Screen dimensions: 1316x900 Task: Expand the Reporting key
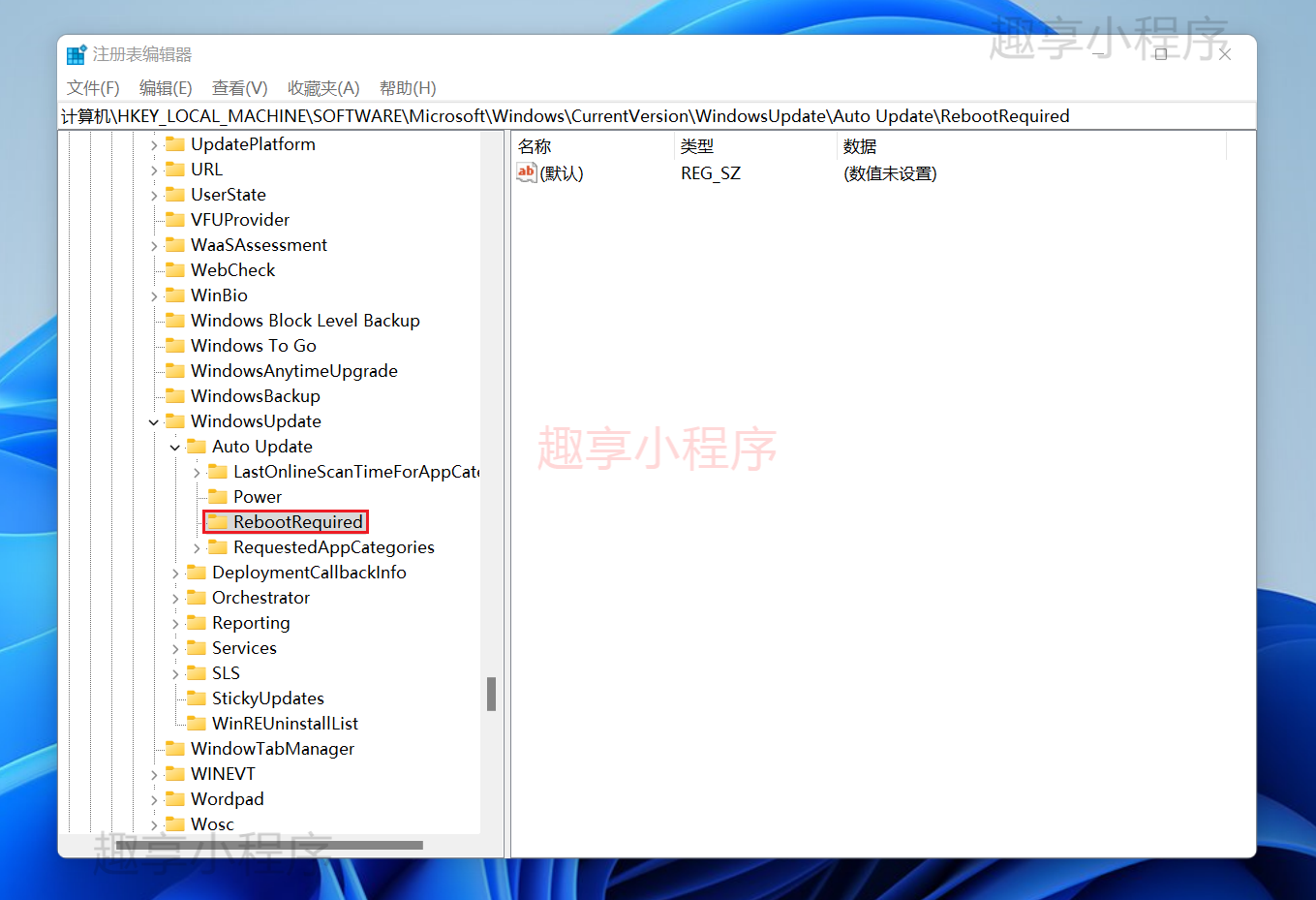pos(175,624)
